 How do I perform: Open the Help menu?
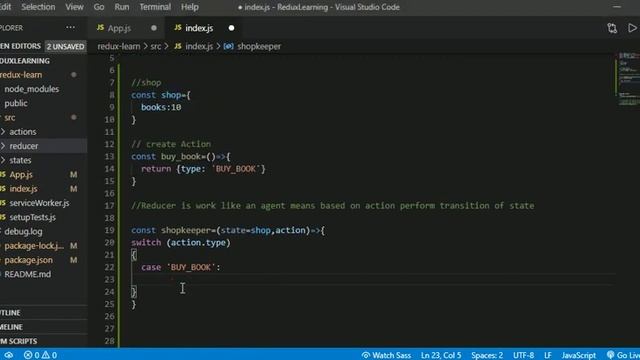click(x=190, y=7)
